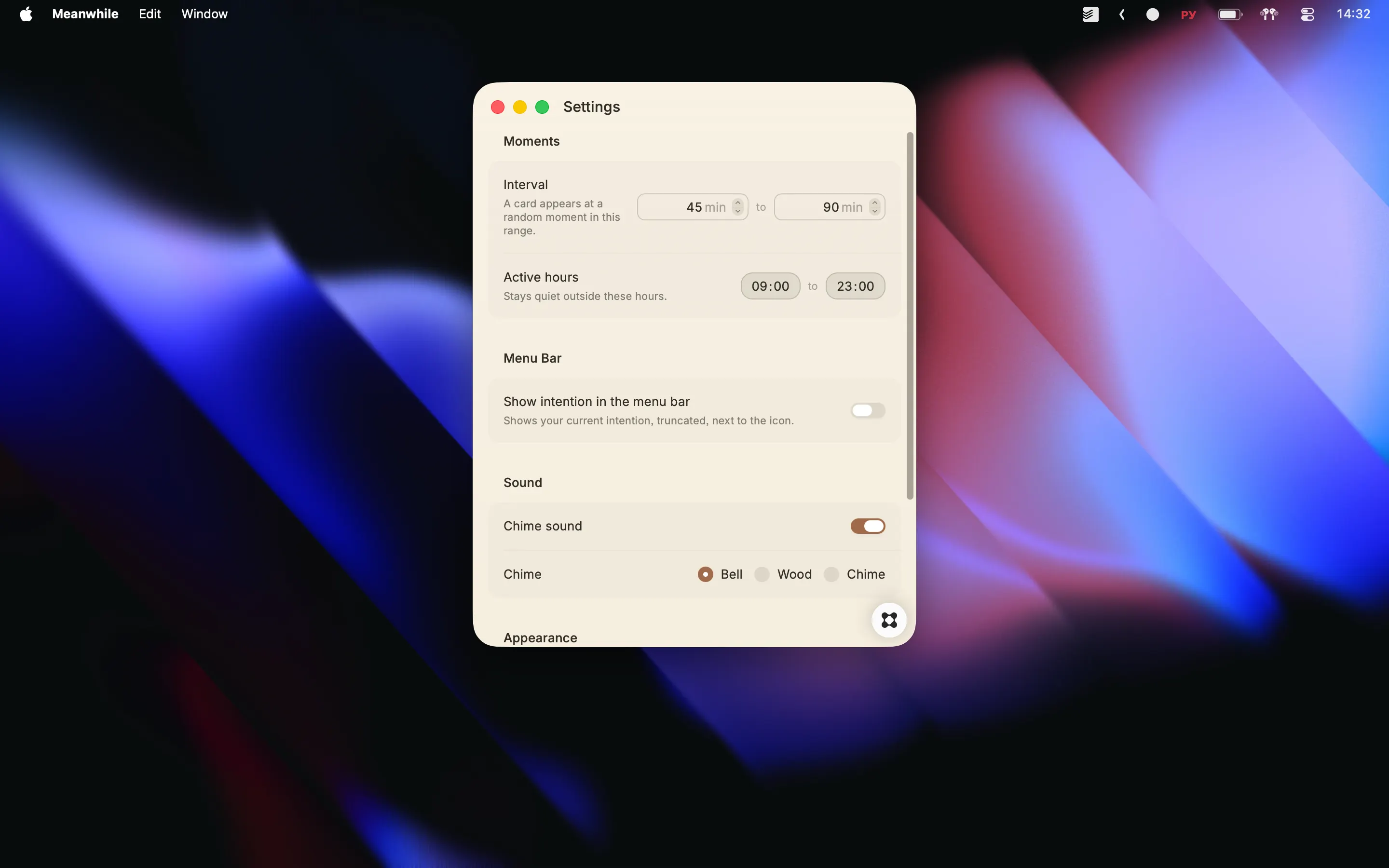Minimize the Settings window with yellow button
Image resolution: width=1389 pixels, height=868 pixels.
(x=519, y=108)
